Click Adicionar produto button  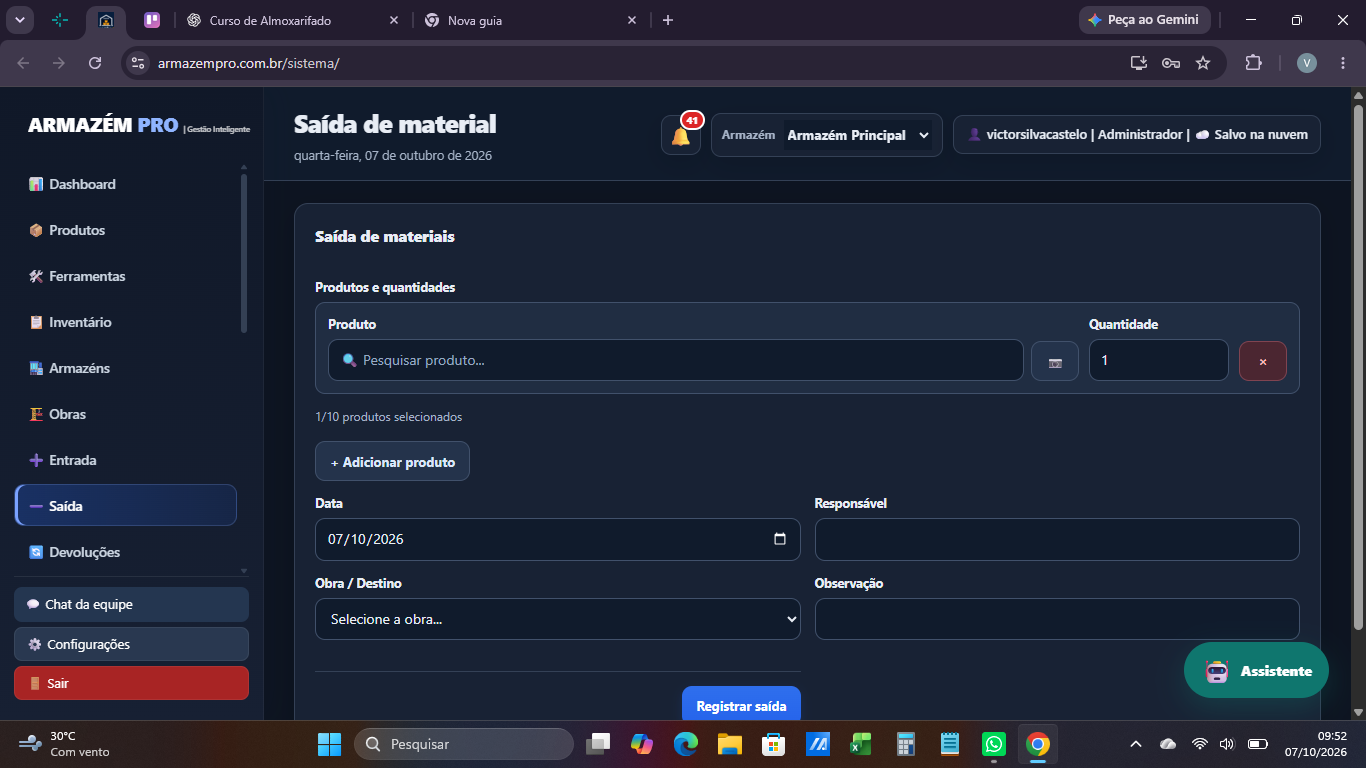tap(392, 461)
